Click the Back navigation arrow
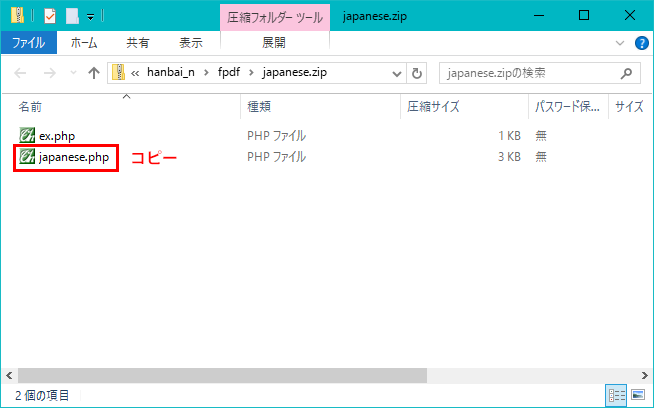 pos(22,73)
